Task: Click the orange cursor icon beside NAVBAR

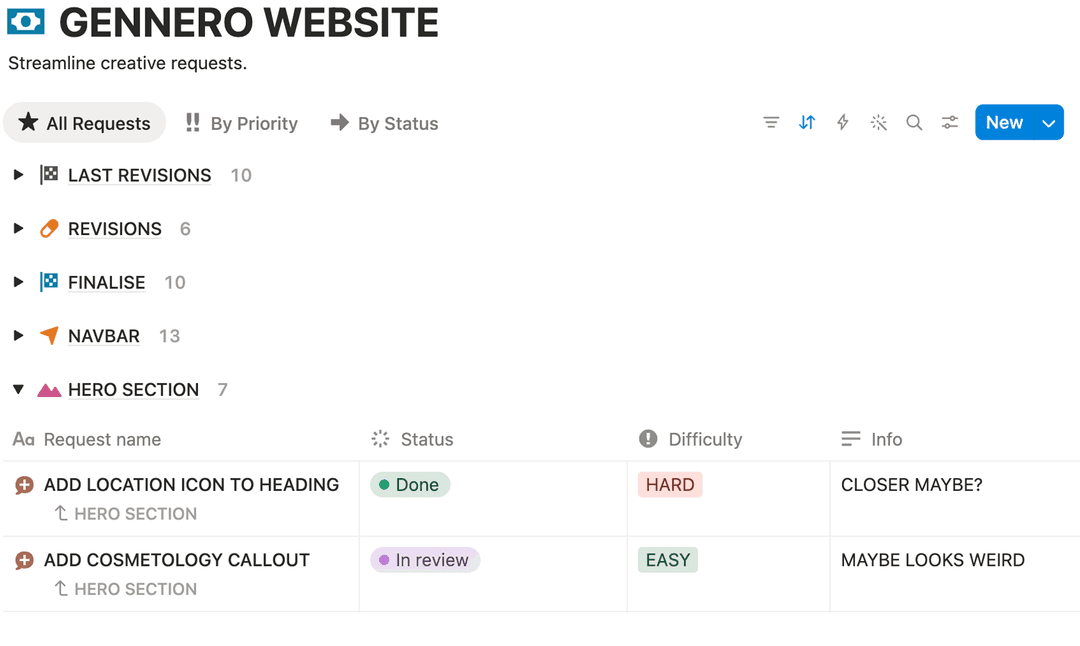Action: [x=49, y=336]
